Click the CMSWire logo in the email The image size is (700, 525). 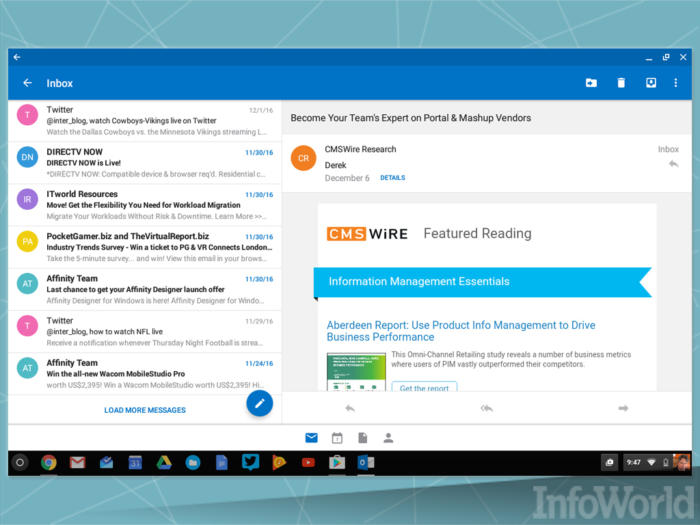[x=367, y=233]
